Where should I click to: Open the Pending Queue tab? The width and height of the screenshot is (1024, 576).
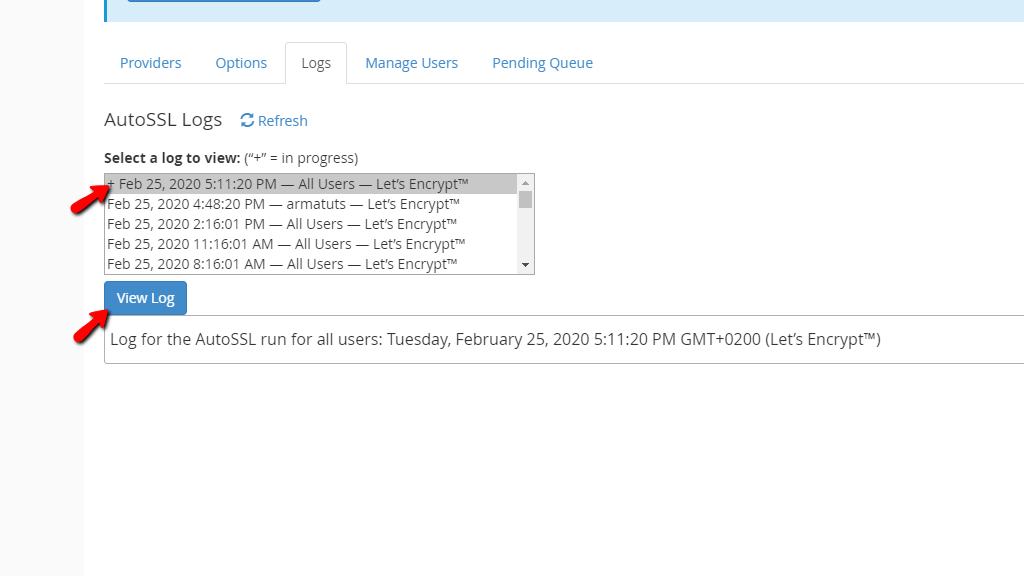(542, 62)
